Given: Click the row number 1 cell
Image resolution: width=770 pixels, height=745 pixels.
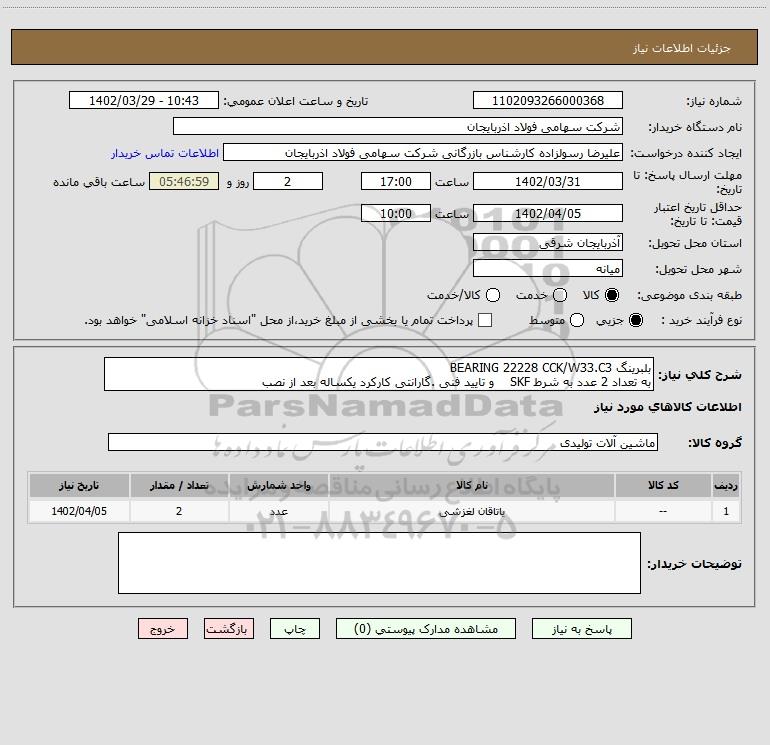Looking at the screenshot, I should (726, 511).
